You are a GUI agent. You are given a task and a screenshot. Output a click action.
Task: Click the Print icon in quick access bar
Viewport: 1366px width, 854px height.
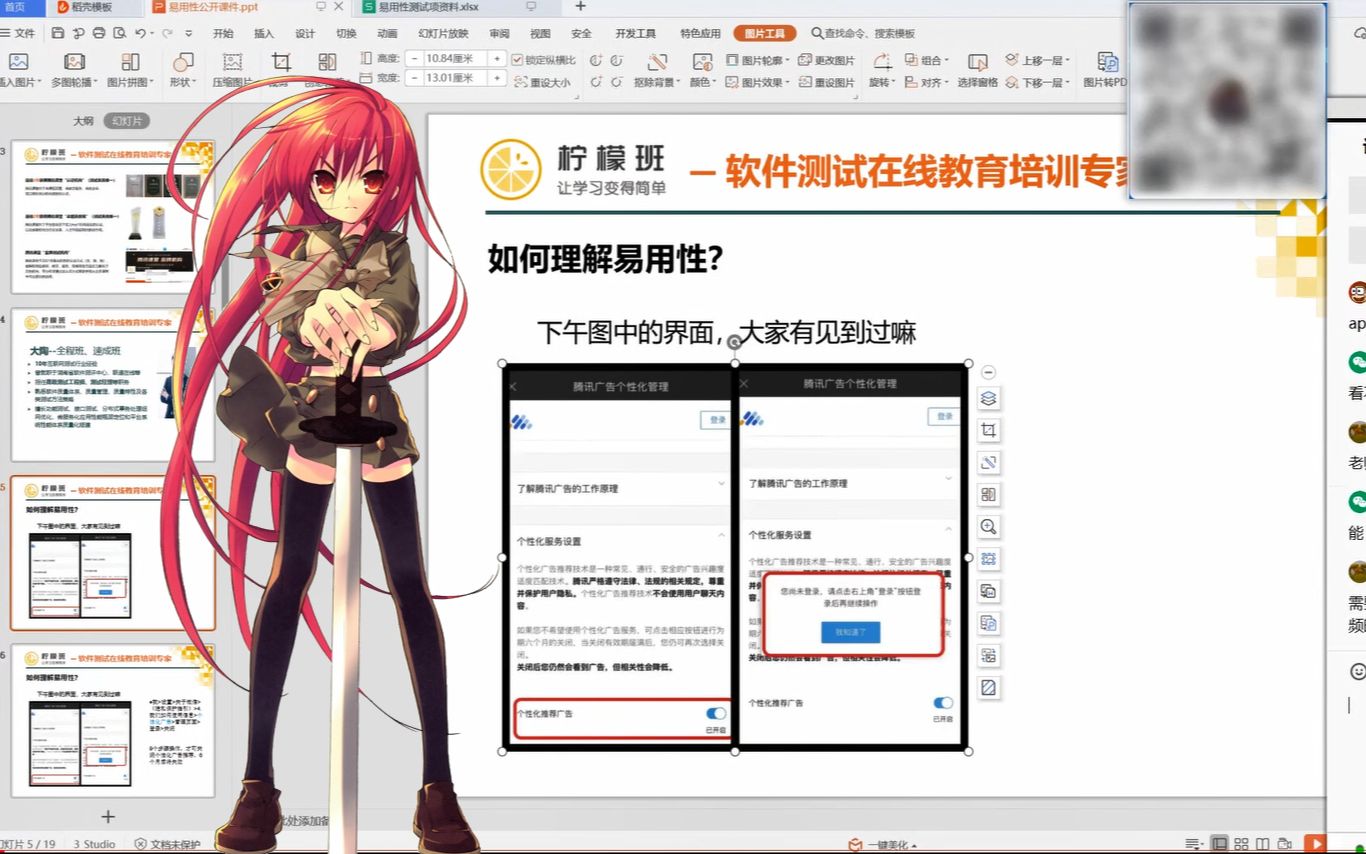click(x=98, y=33)
